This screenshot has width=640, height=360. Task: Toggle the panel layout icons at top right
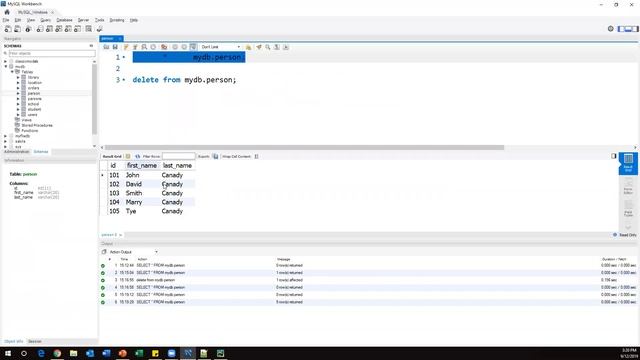click(628, 29)
